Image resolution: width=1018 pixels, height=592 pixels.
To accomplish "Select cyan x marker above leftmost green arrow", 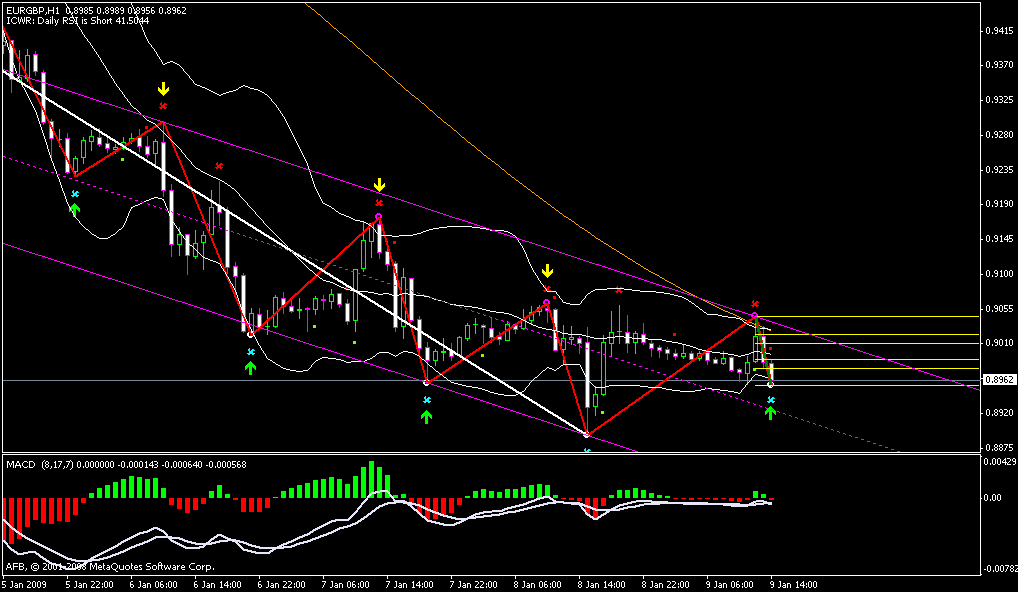I will click(74, 194).
